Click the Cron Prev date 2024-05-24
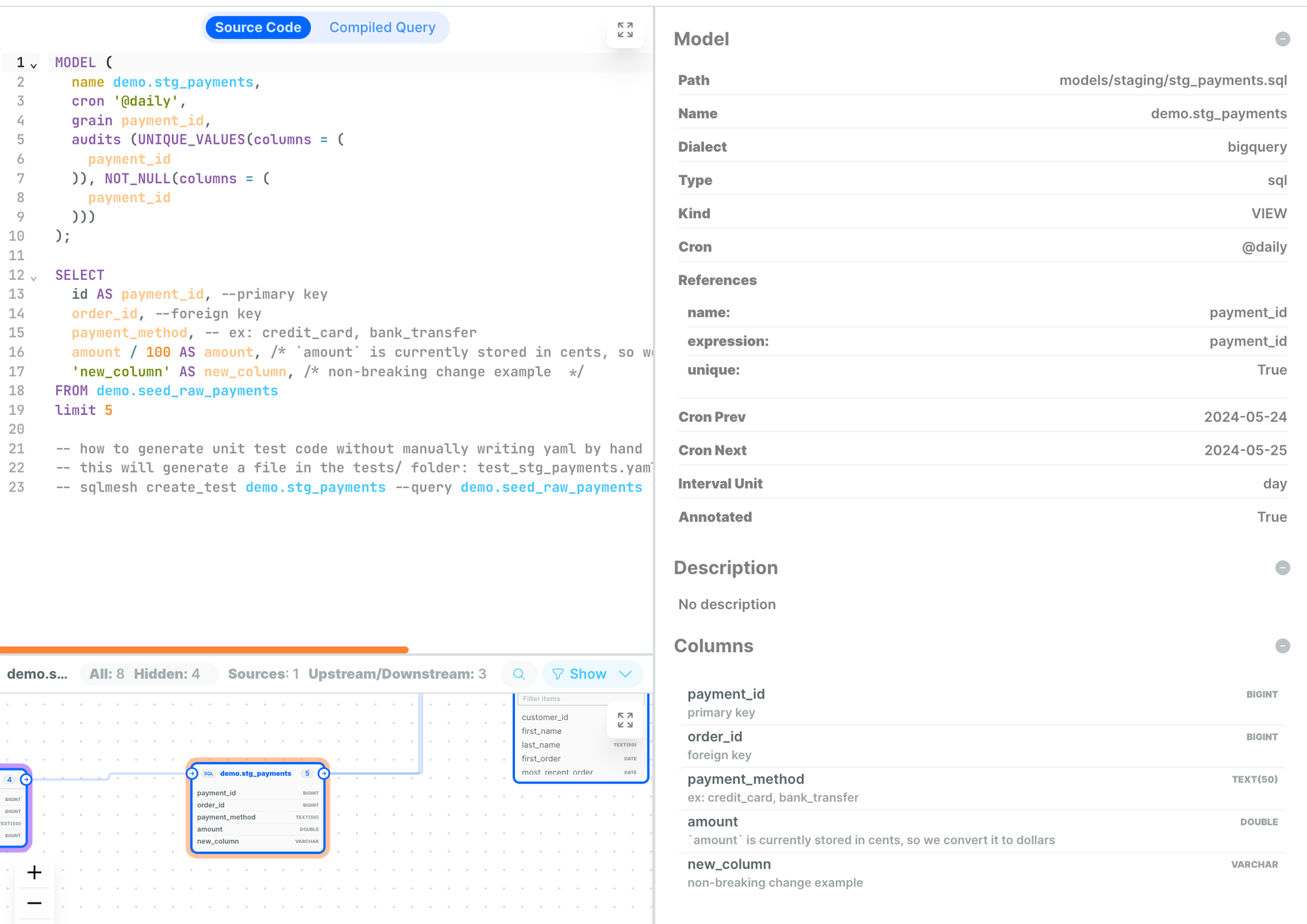This screenshot has height=924, width=1307. pos(1245,417)
